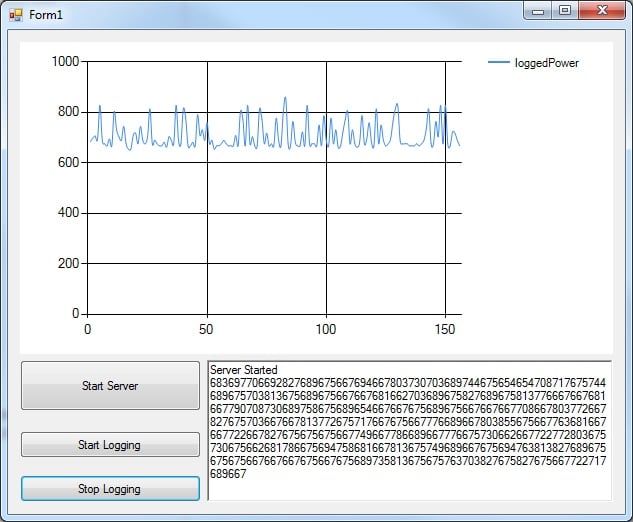Image resolution: width=633 pixels, height=522 pixels.
Task: Maximize the Form1 window
Action: pyautogui.click(x=566, y=10)
